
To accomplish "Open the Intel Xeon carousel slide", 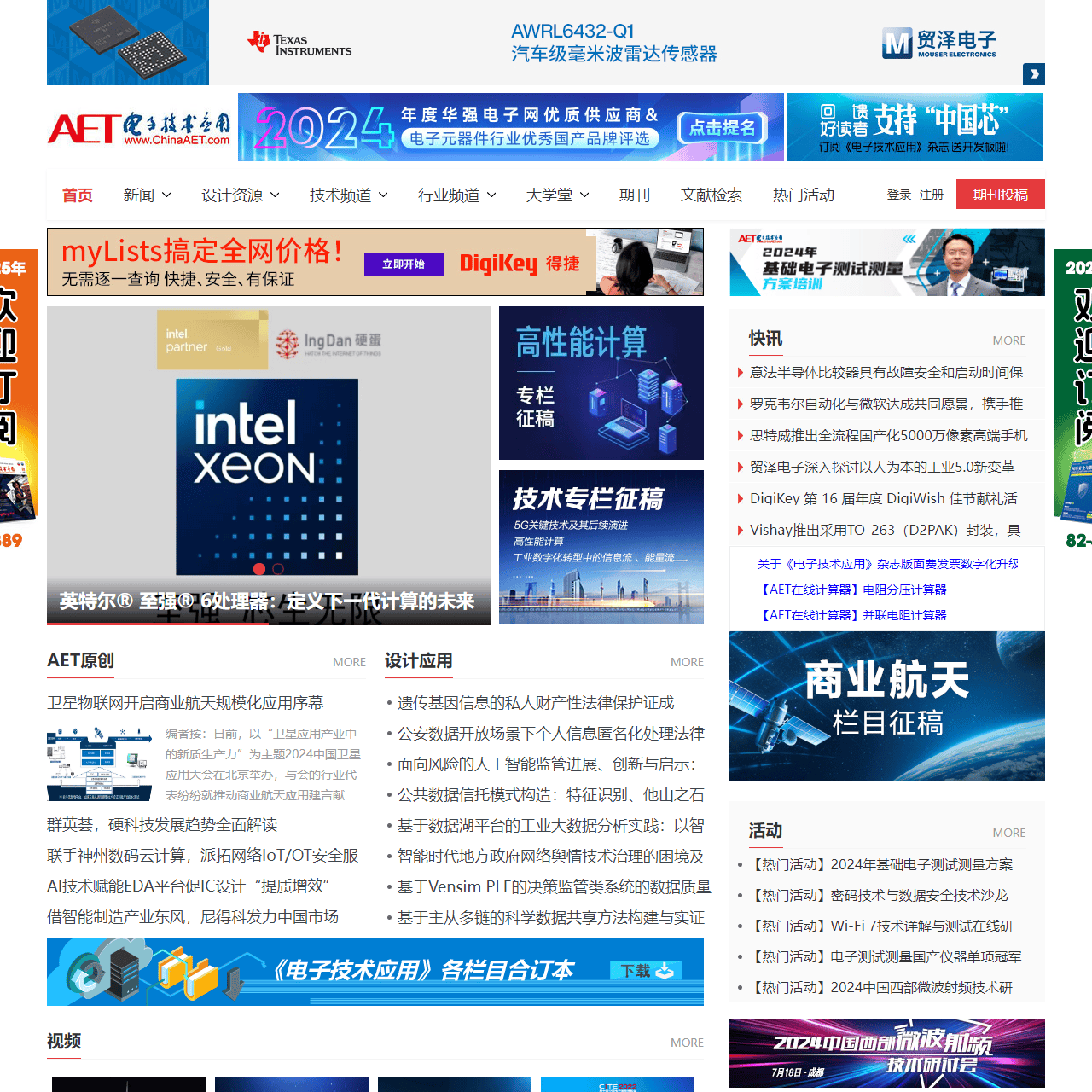I will [x=269, y=466].
